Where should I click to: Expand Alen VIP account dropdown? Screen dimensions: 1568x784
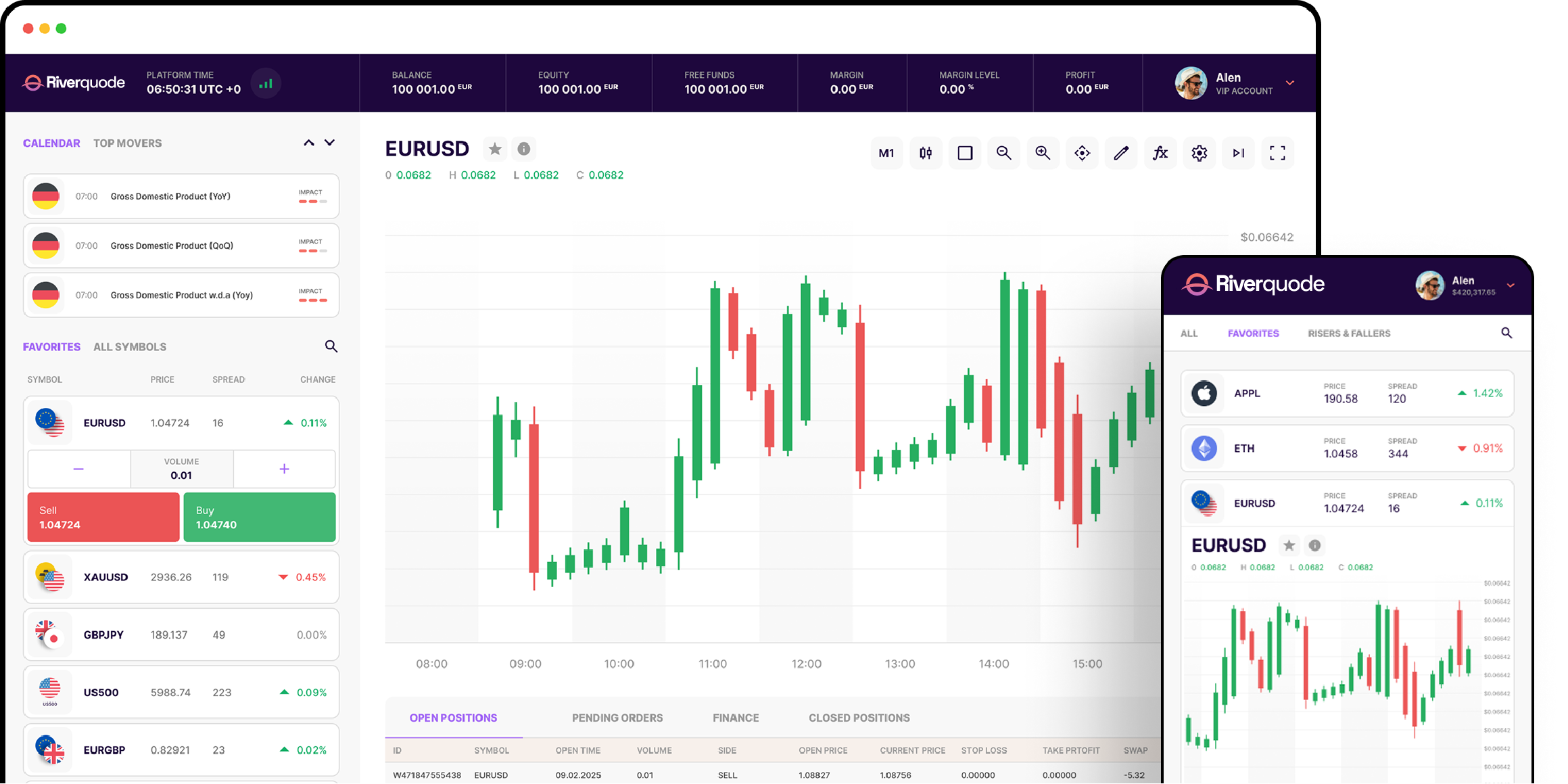coord(1290,83)
